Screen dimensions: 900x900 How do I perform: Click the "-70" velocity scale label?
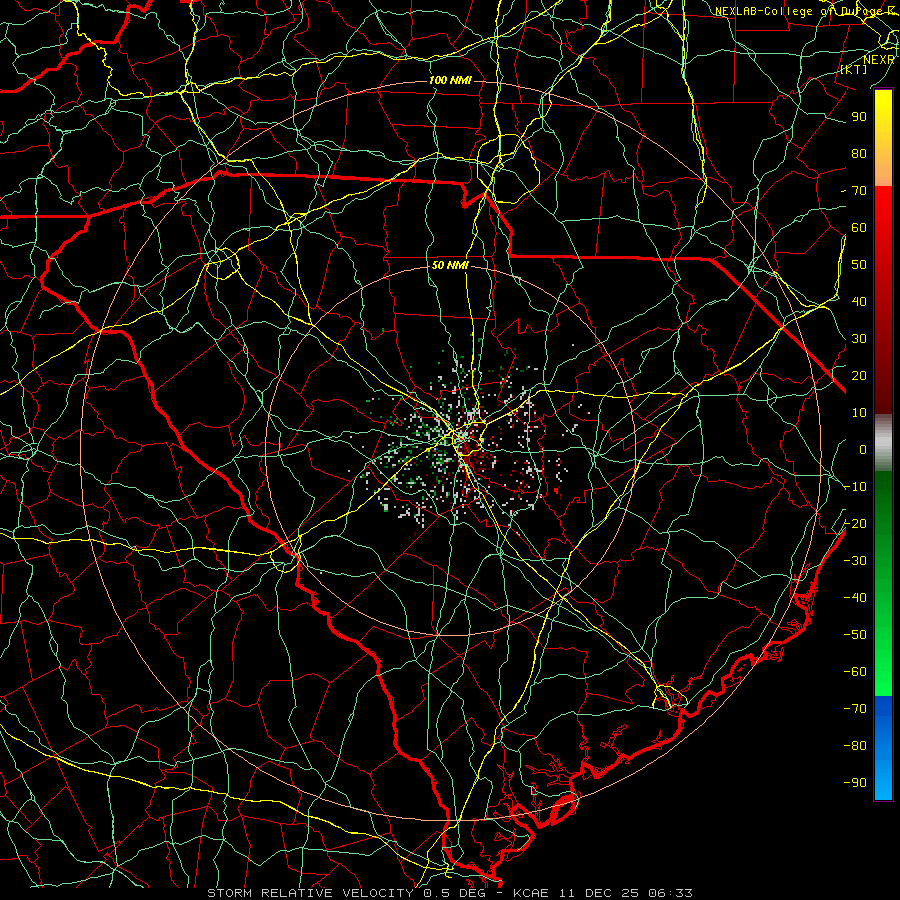pos(855,708)
